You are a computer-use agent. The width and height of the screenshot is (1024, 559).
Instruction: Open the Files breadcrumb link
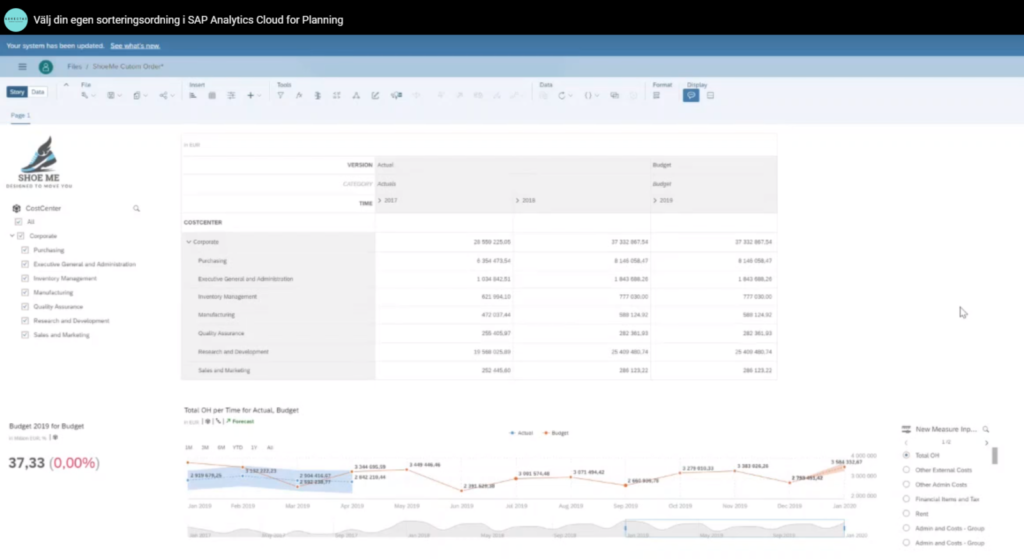[74, 67]
